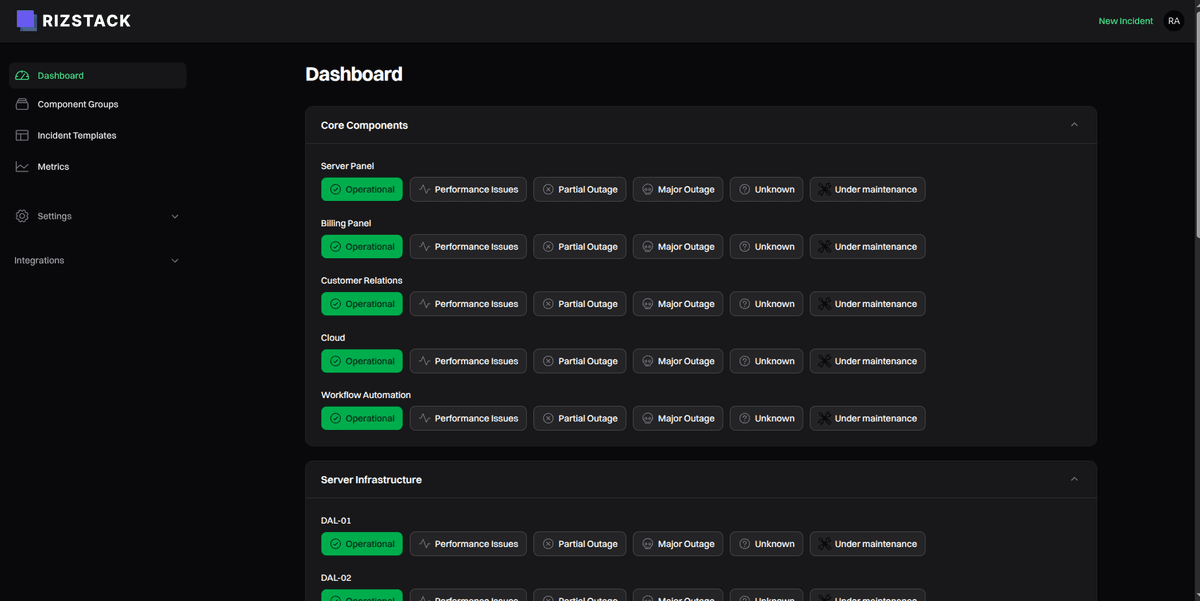This screenshot has height=601, width=1200.
Task: Click the New Incident link
Action: [x=1125, y=20]
